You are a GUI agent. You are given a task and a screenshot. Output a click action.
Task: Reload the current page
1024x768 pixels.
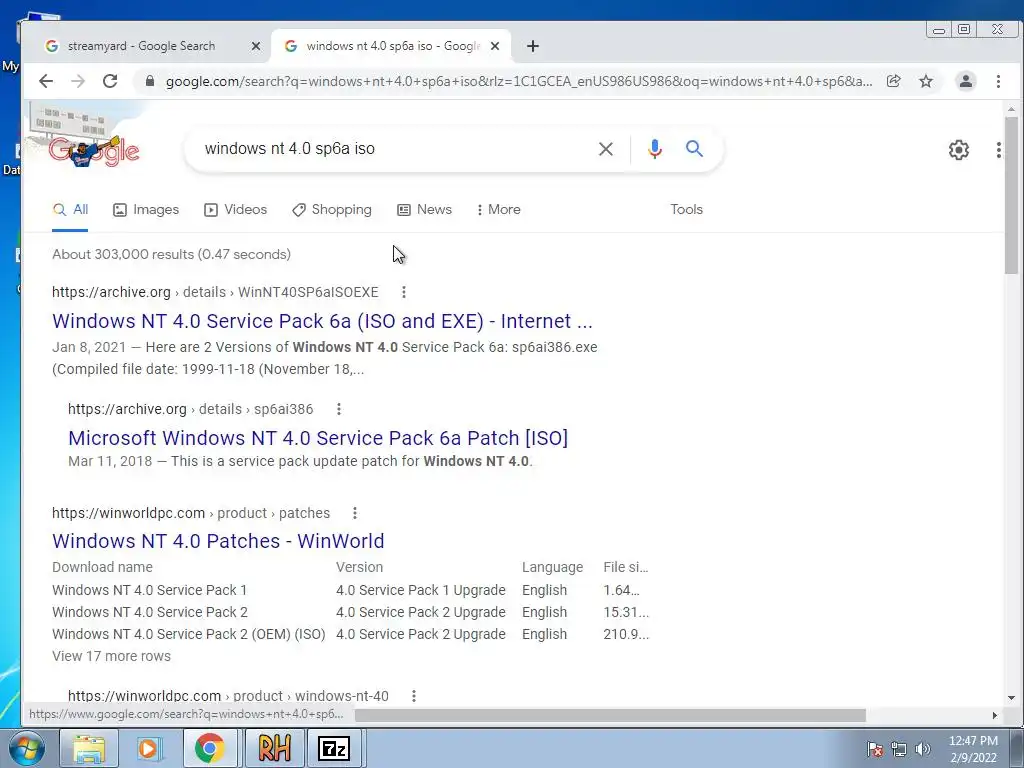110,81
